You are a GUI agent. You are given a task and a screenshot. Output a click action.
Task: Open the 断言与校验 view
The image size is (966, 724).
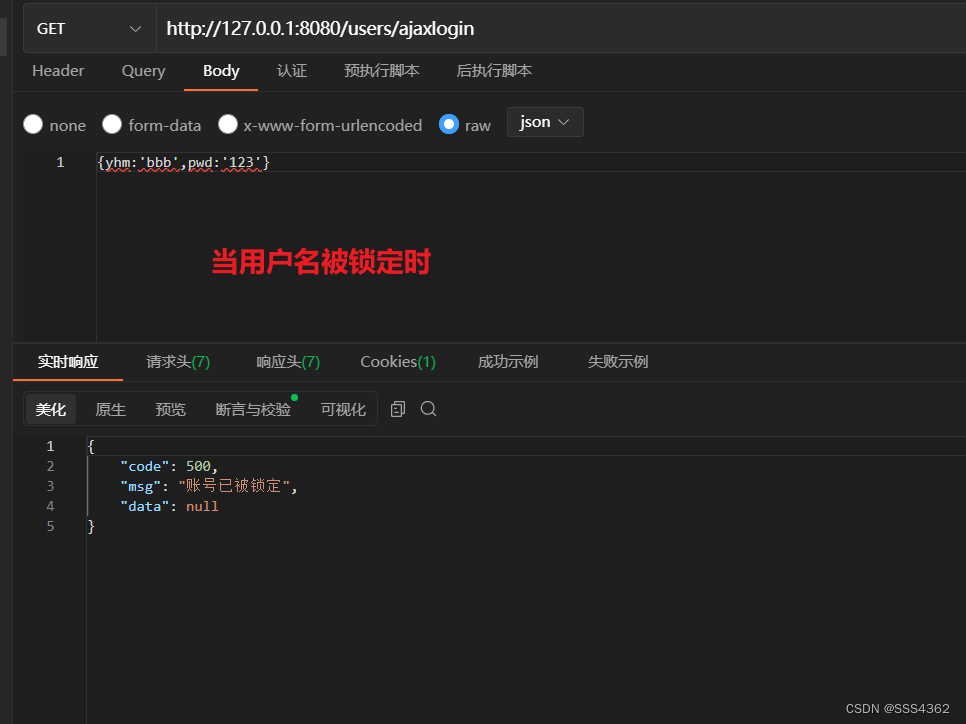pos(253,409)
